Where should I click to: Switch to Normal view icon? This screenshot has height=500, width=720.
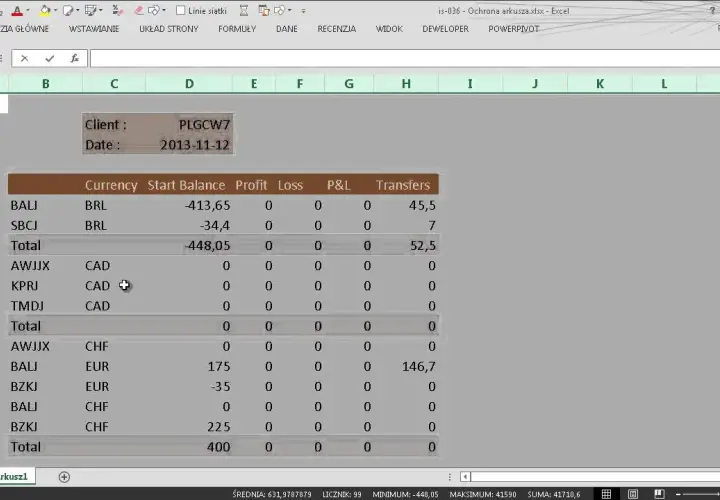(606, 494)
